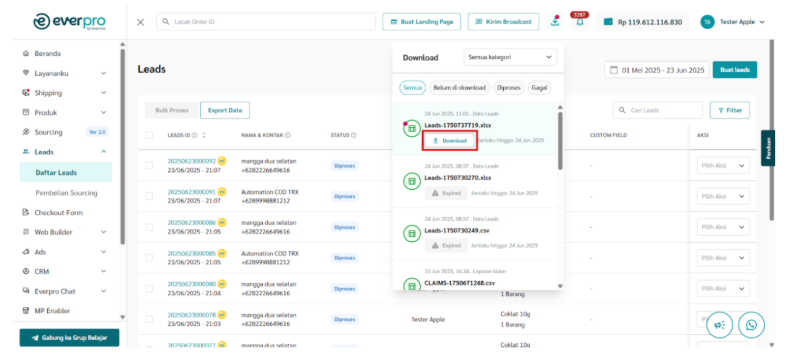Select the Gagal filter chip
The image size is (789, 360).
[x=539, y=88]
